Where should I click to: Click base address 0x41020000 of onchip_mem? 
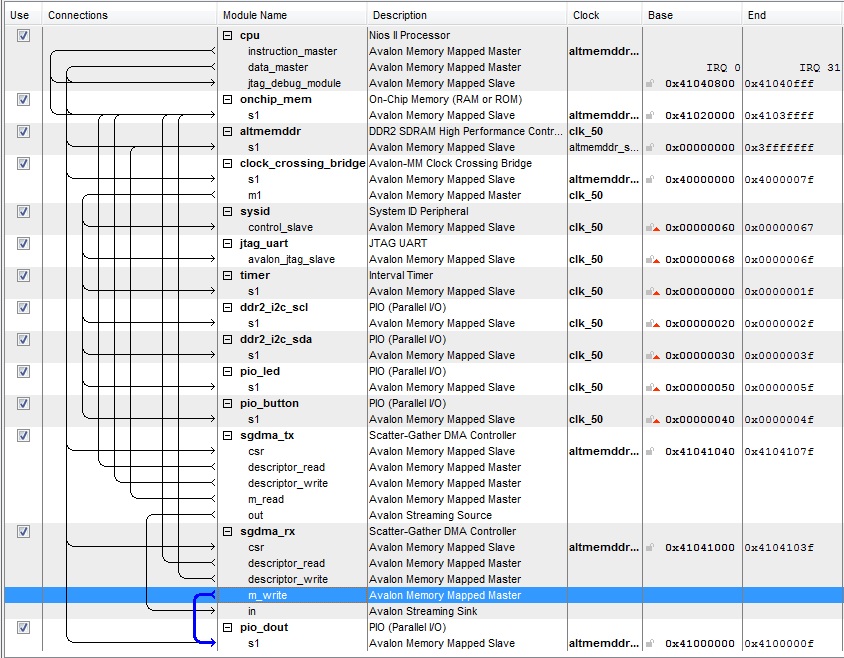pyautogui.click(x=699, y=116)
